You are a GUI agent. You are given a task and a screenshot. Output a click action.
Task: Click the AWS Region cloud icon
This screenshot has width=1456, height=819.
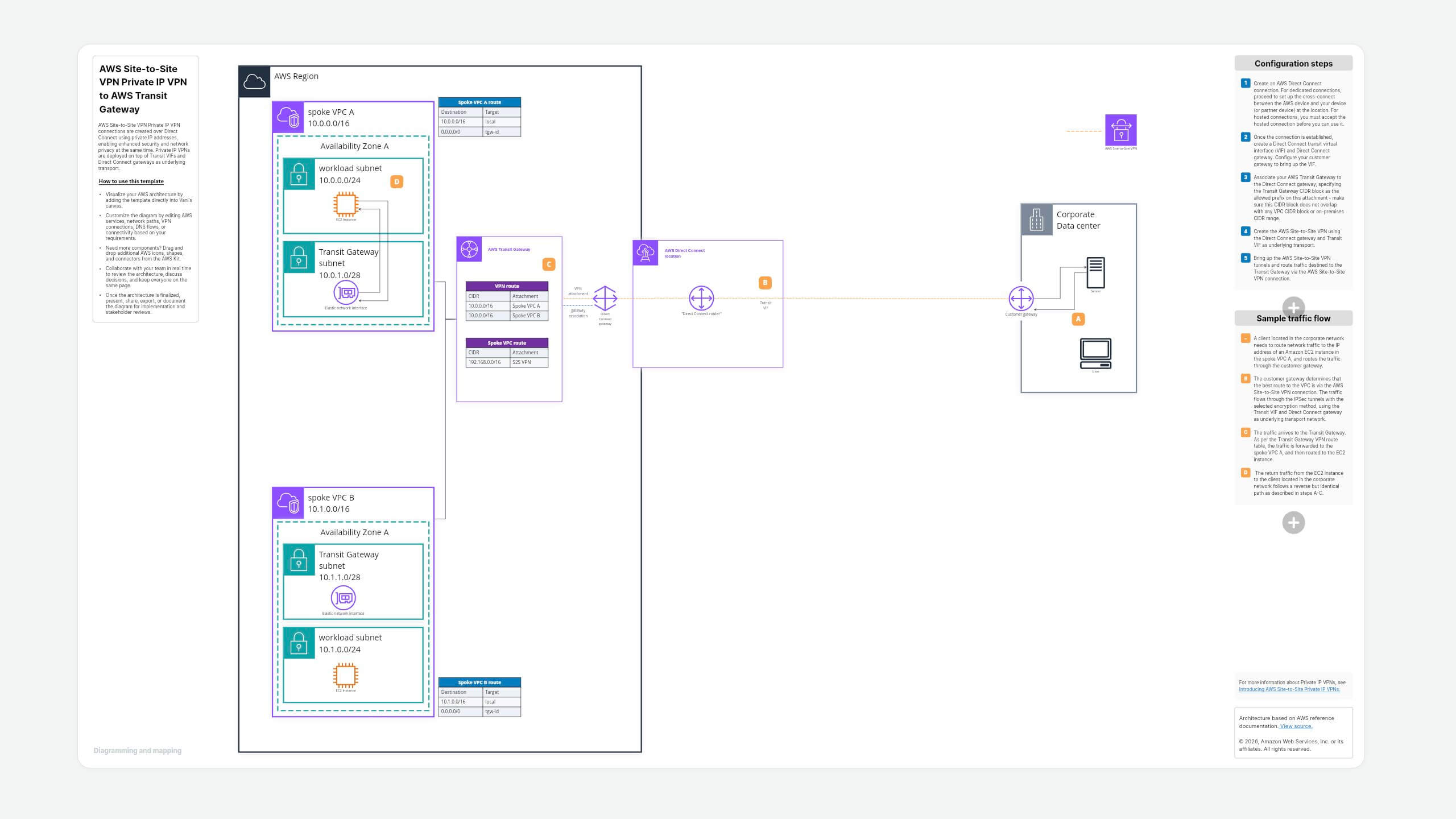point(254,82)
